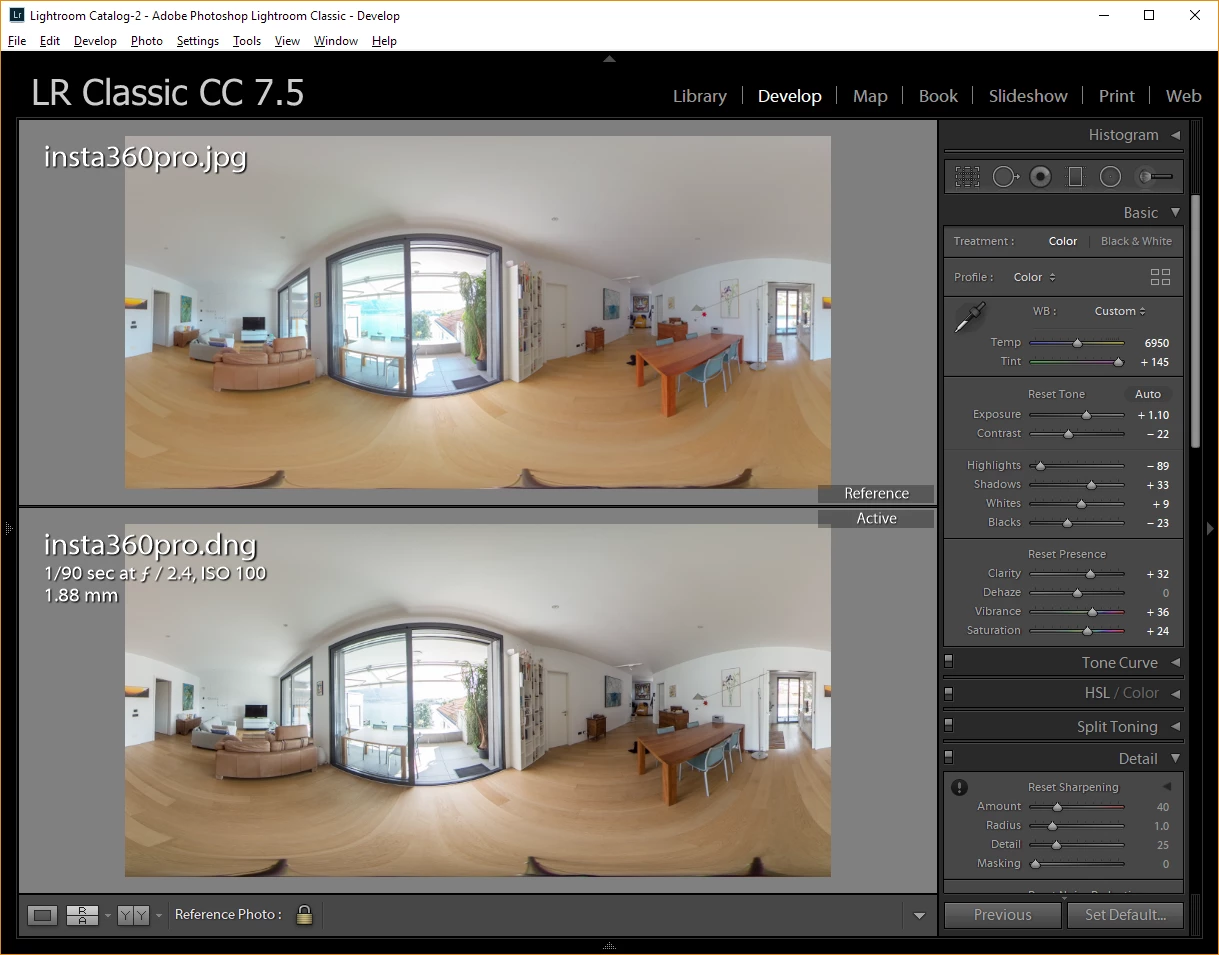Click the Previous button
1219x955 pixels.
[1002, 915]
